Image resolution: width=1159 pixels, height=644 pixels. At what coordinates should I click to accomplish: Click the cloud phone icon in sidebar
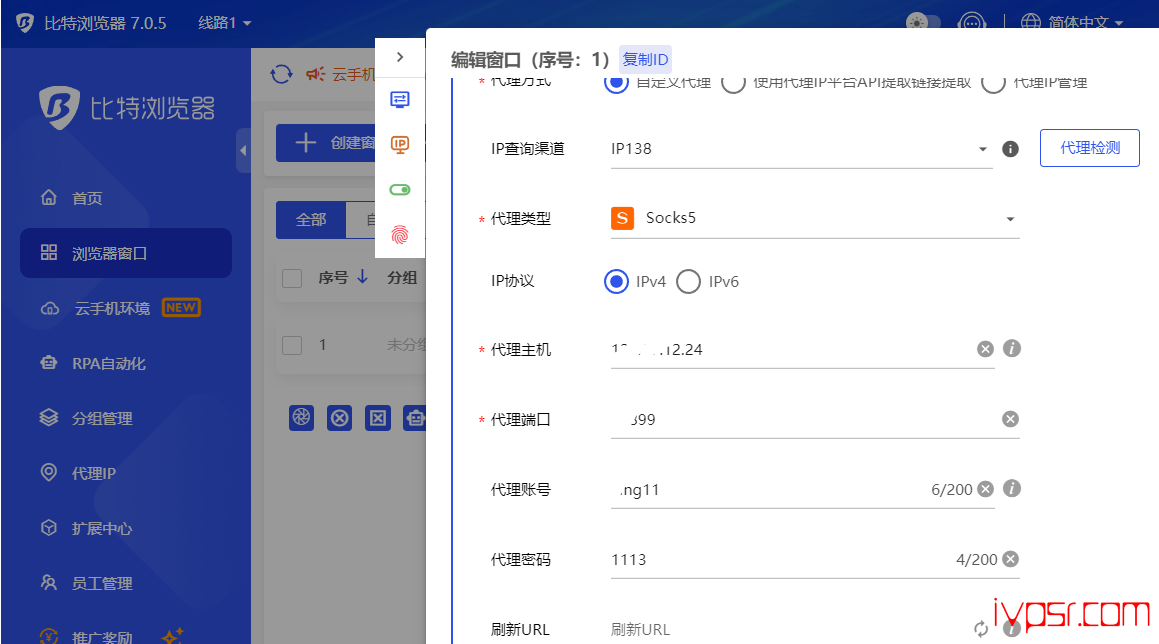tap(50, 308)
